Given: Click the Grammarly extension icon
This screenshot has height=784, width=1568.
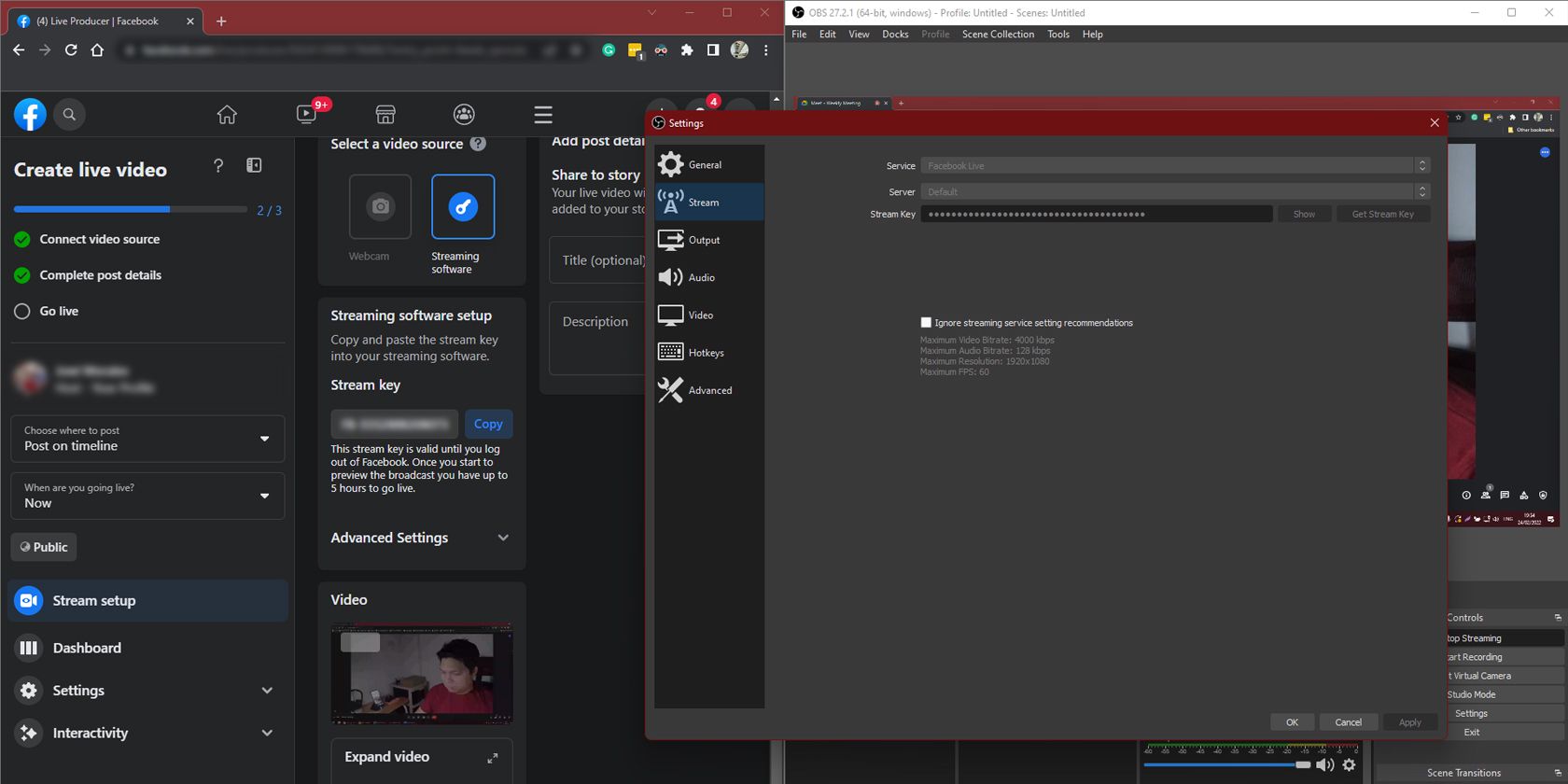Looking at the screenshot, I should pyautogui.click(x=609, y=50).
